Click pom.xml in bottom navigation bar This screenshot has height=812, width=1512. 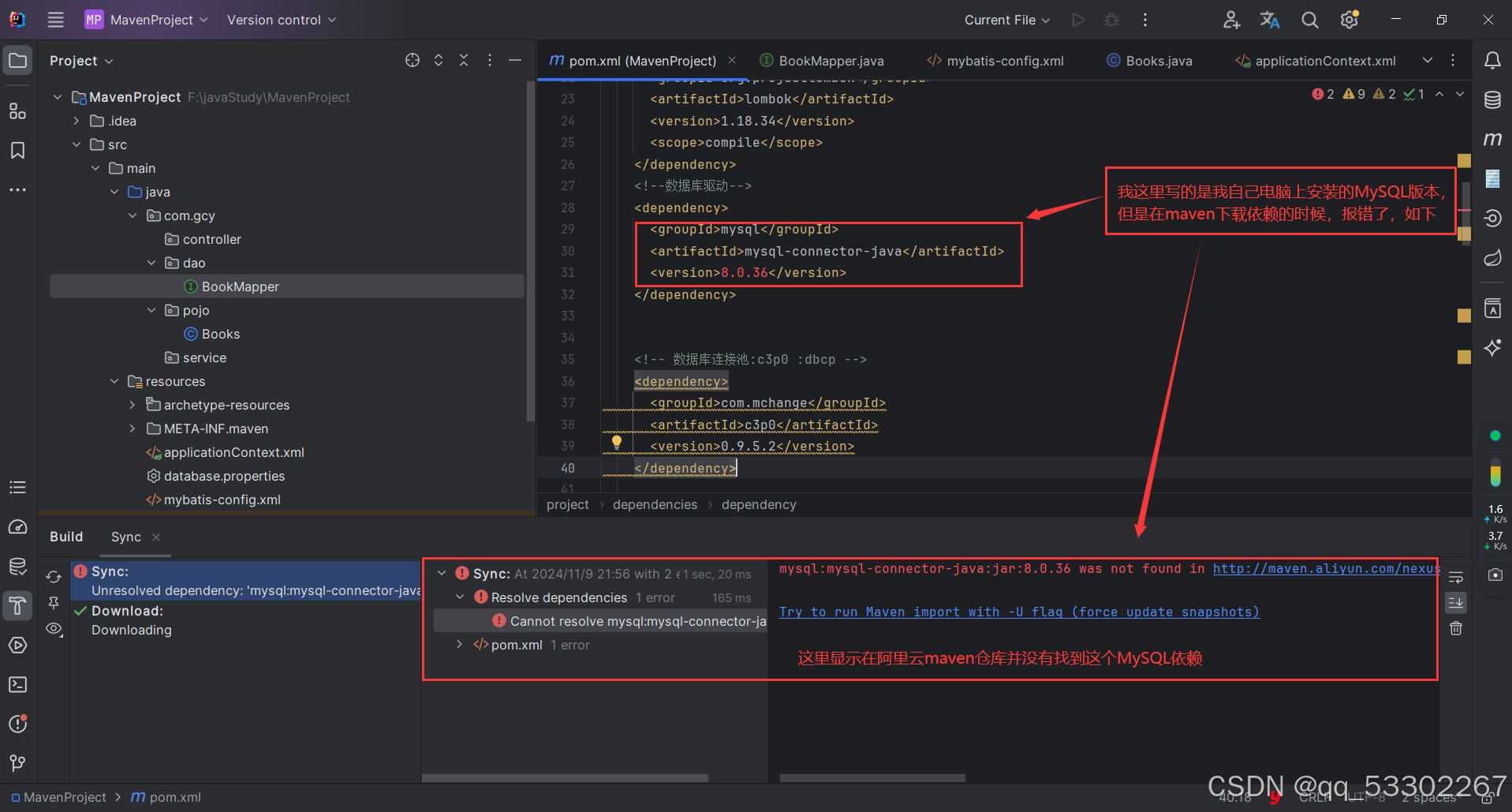(x=166, y=798)
